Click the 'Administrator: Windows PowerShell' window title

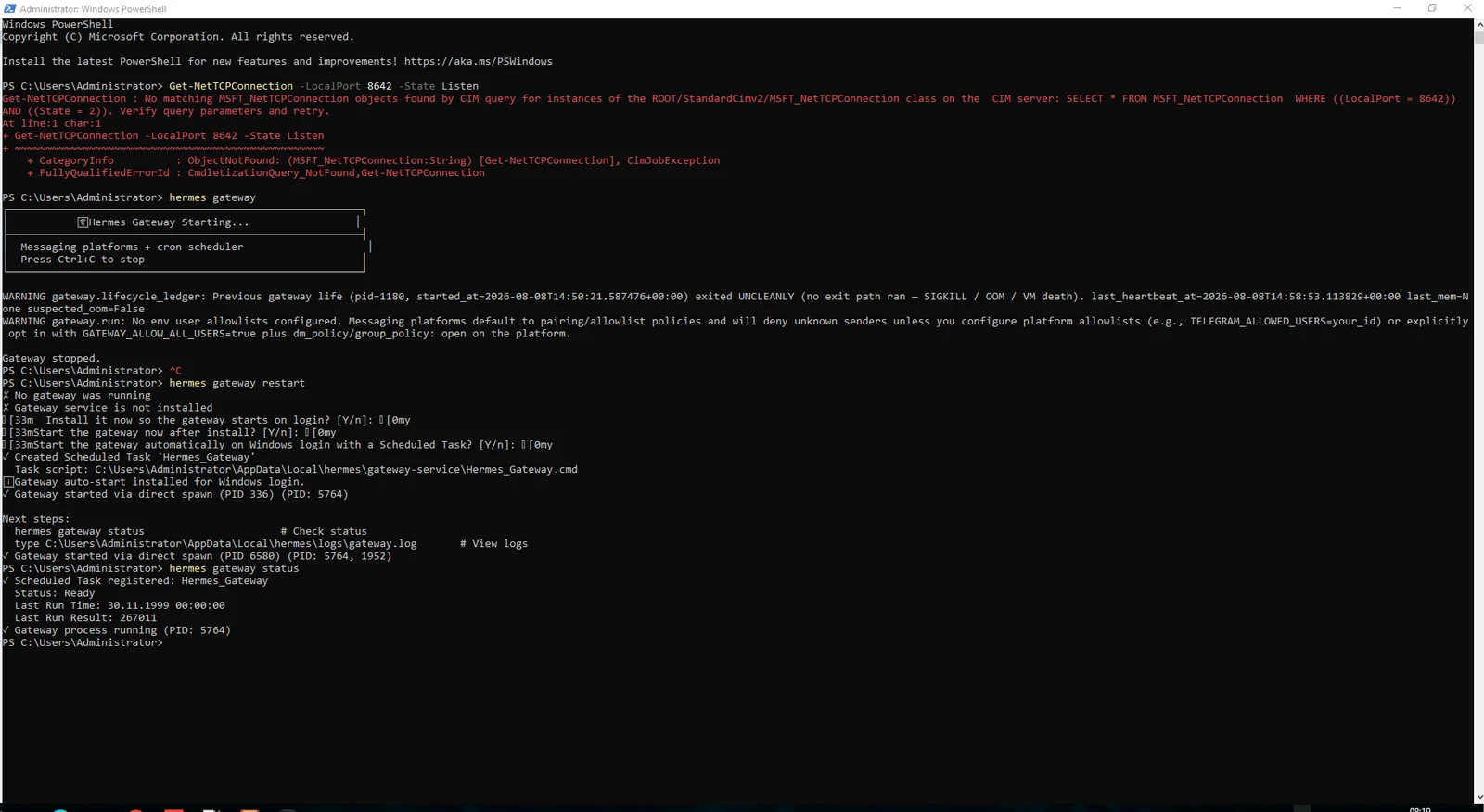pos(94,8)
